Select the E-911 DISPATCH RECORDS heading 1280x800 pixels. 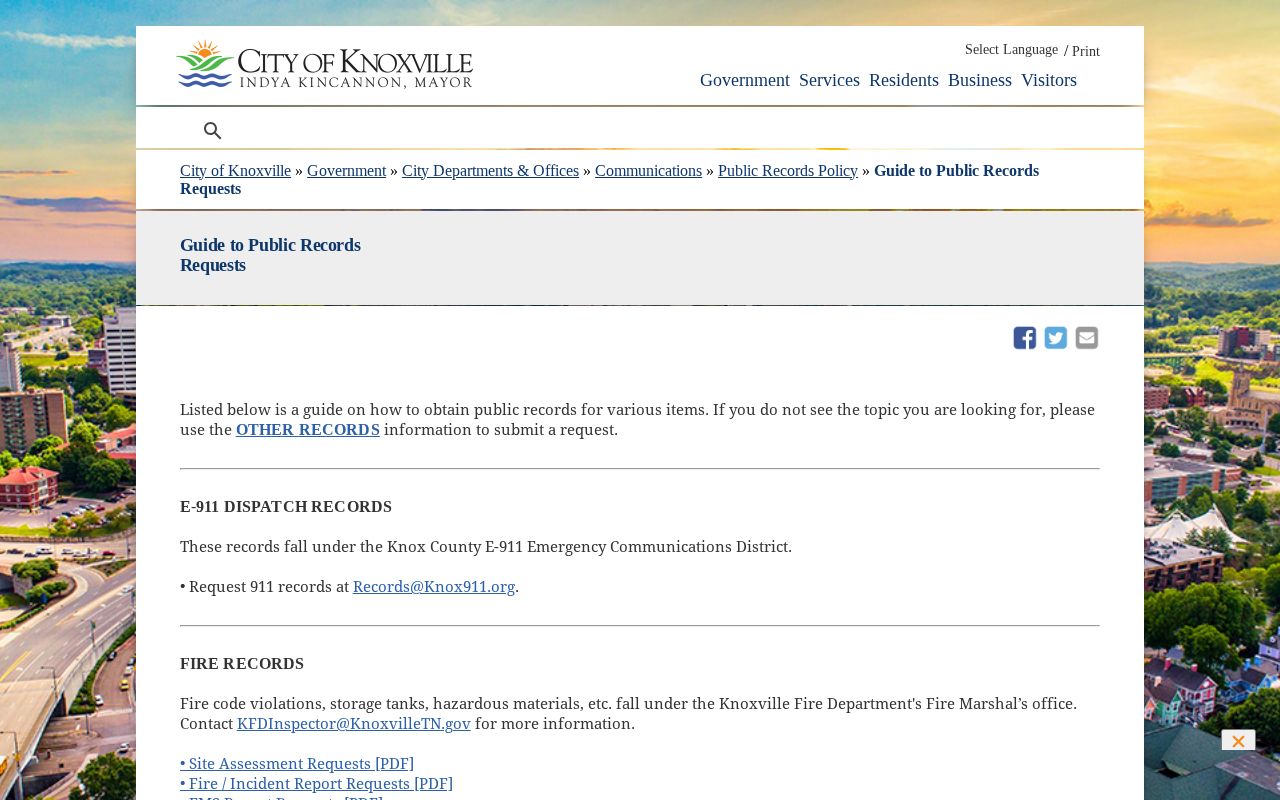[x=286, y=507]
